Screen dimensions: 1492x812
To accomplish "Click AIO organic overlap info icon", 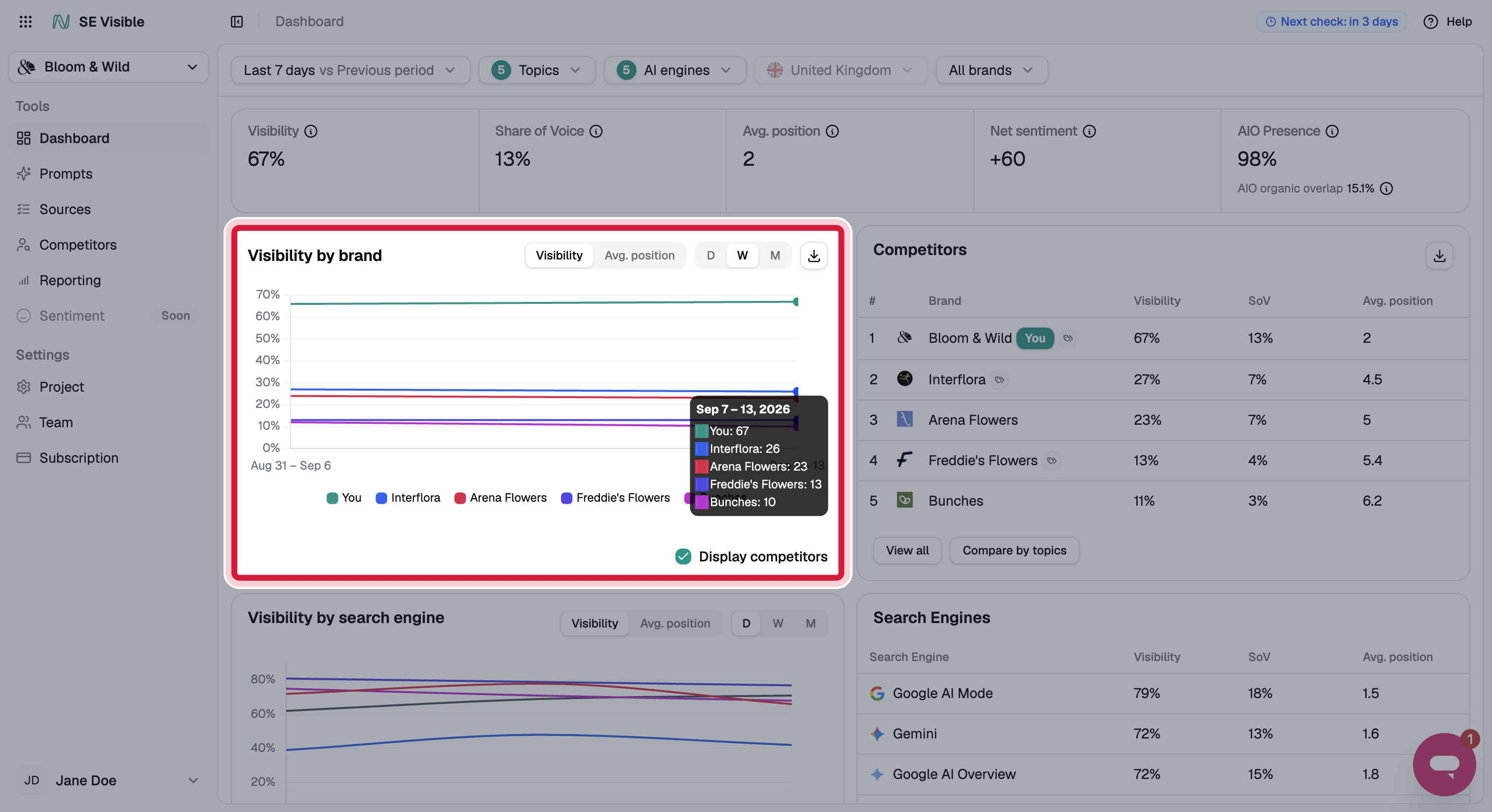I will pyautogui.click(x=1386, y=189).
